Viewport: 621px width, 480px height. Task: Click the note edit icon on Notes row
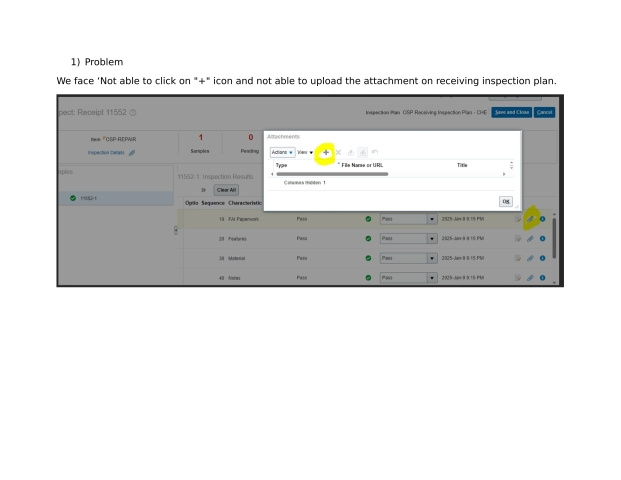pos(518,278)
